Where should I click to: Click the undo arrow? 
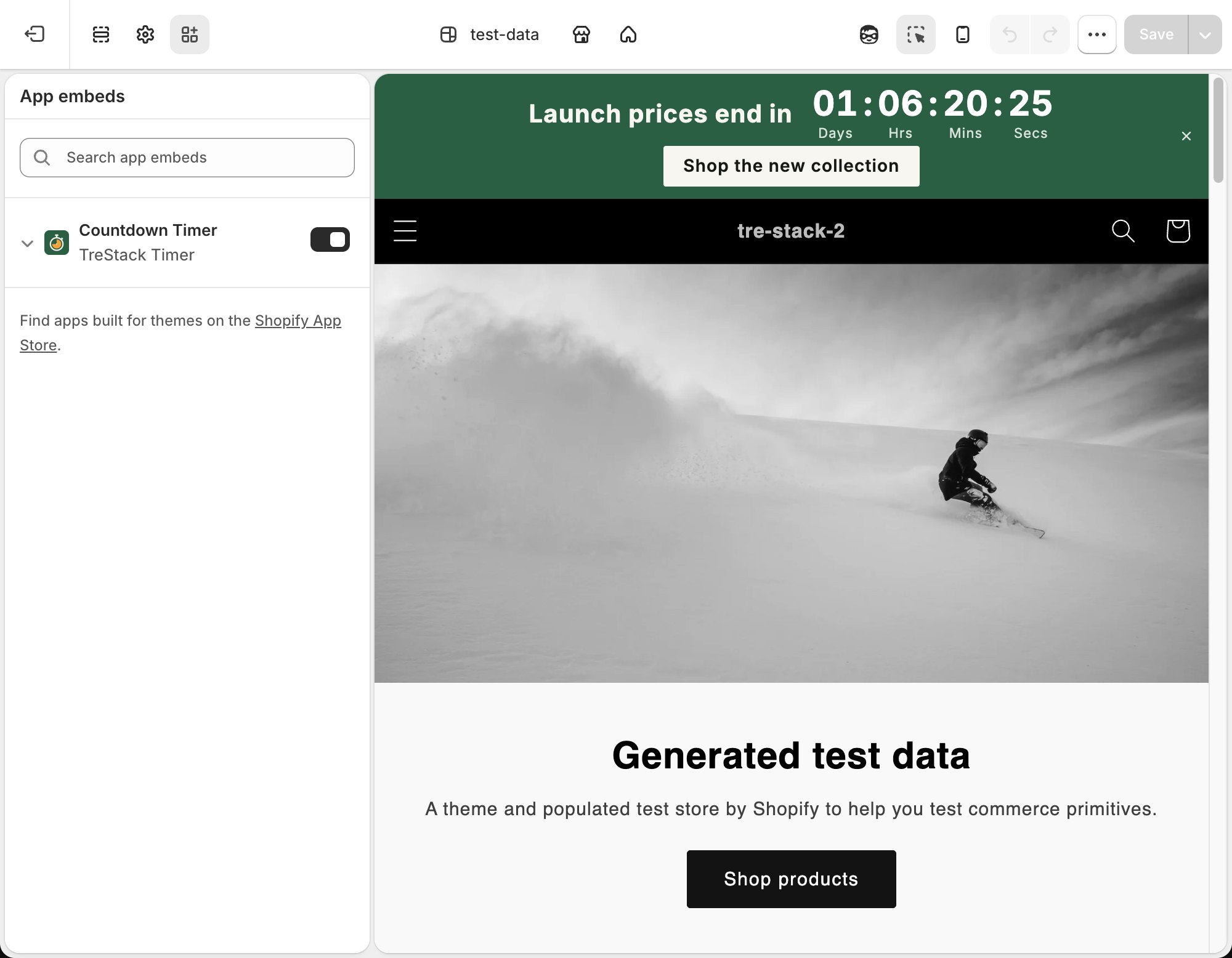pyautogui.click(x=1010, y=34)
